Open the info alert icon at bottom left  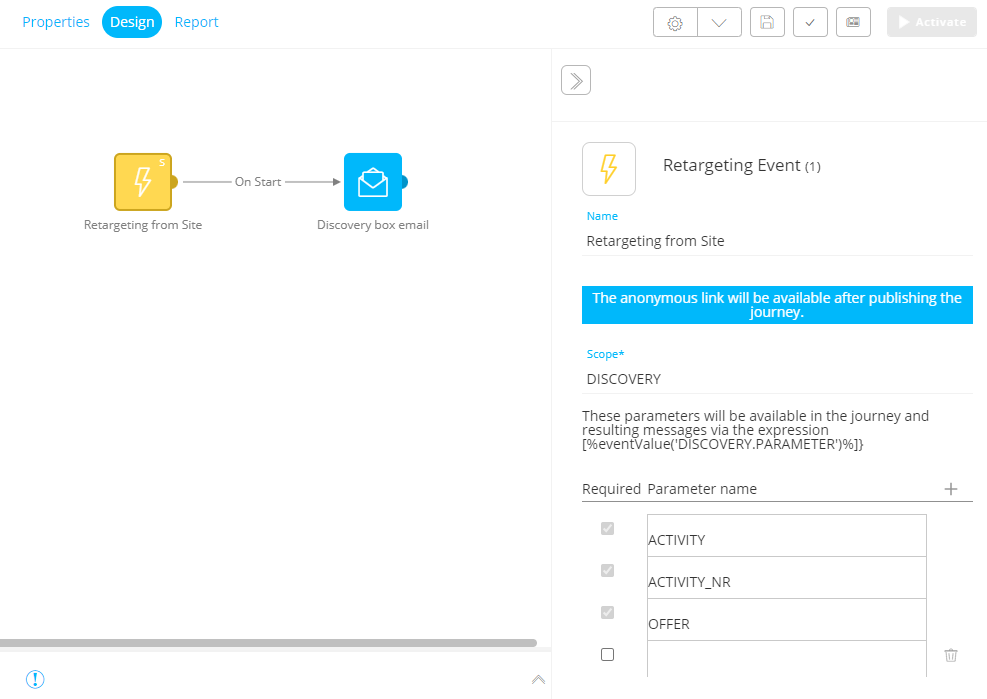click(35, 679)
